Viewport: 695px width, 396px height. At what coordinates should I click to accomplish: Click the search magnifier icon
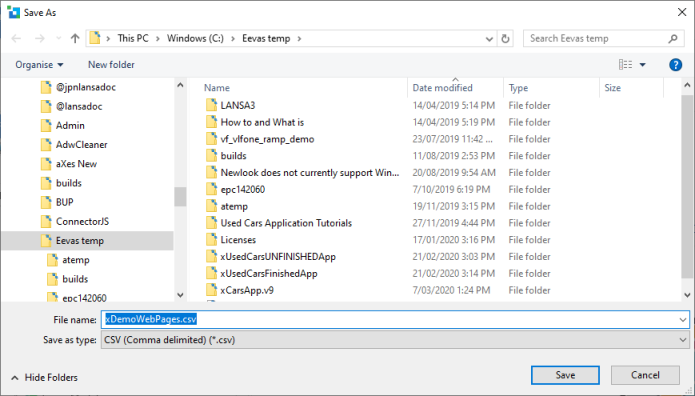[673, 39]
